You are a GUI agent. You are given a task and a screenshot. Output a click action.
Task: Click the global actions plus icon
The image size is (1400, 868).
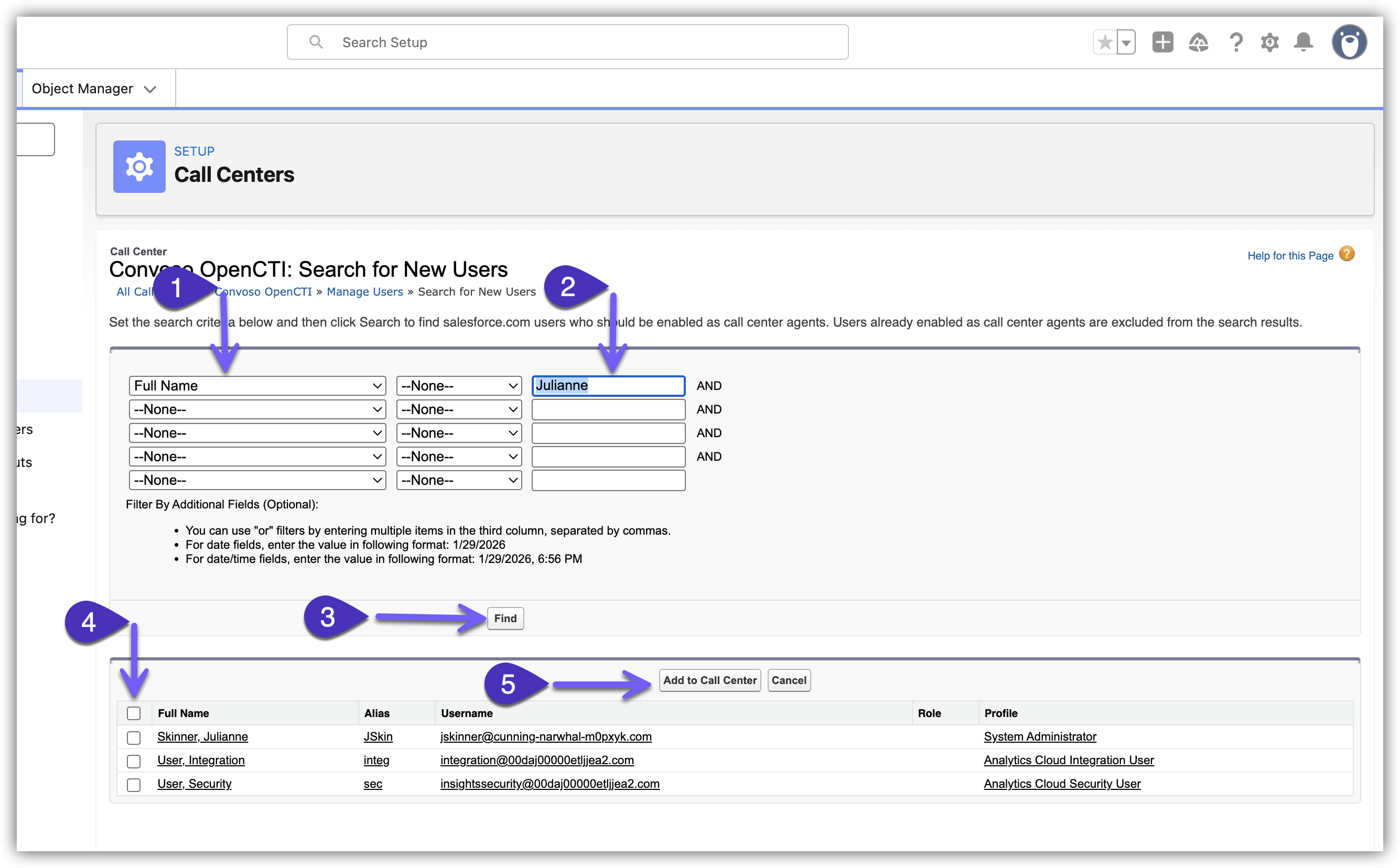pos(1162,42)
